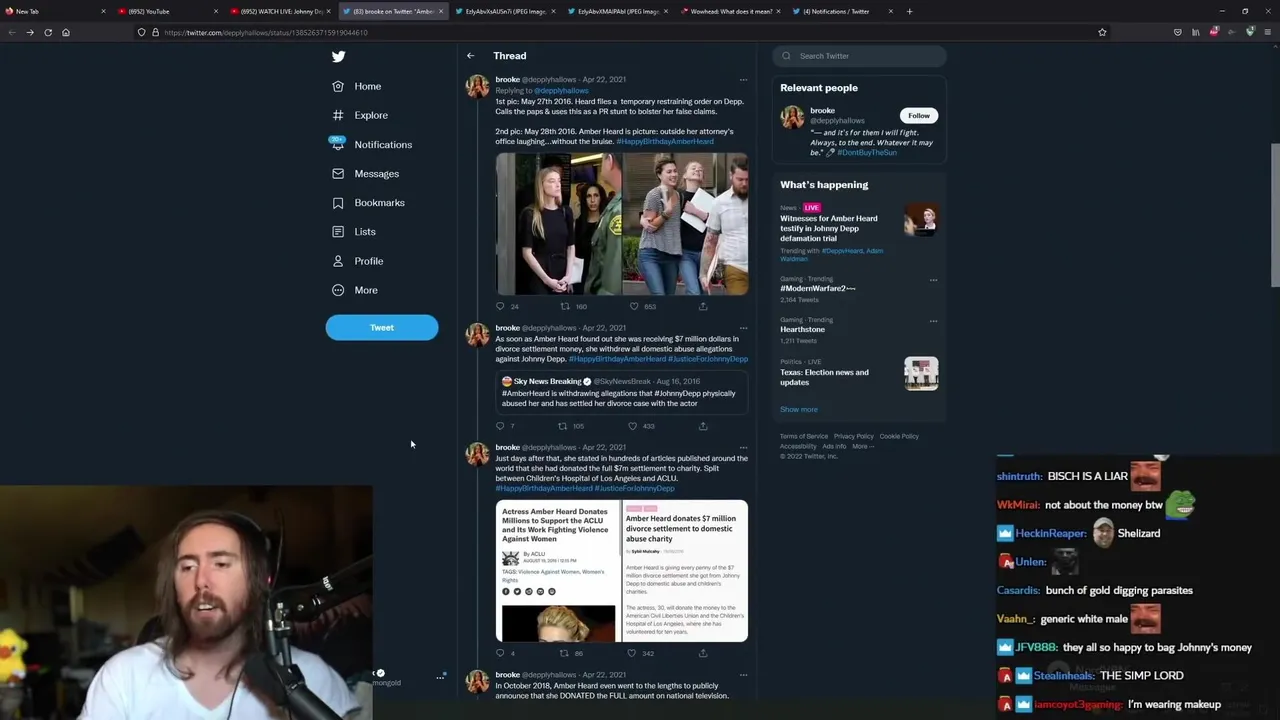Viewport: 1280px width, 720px height.
Task: Open brooke's avatar in Relevant people
Action: click(792, 117)
